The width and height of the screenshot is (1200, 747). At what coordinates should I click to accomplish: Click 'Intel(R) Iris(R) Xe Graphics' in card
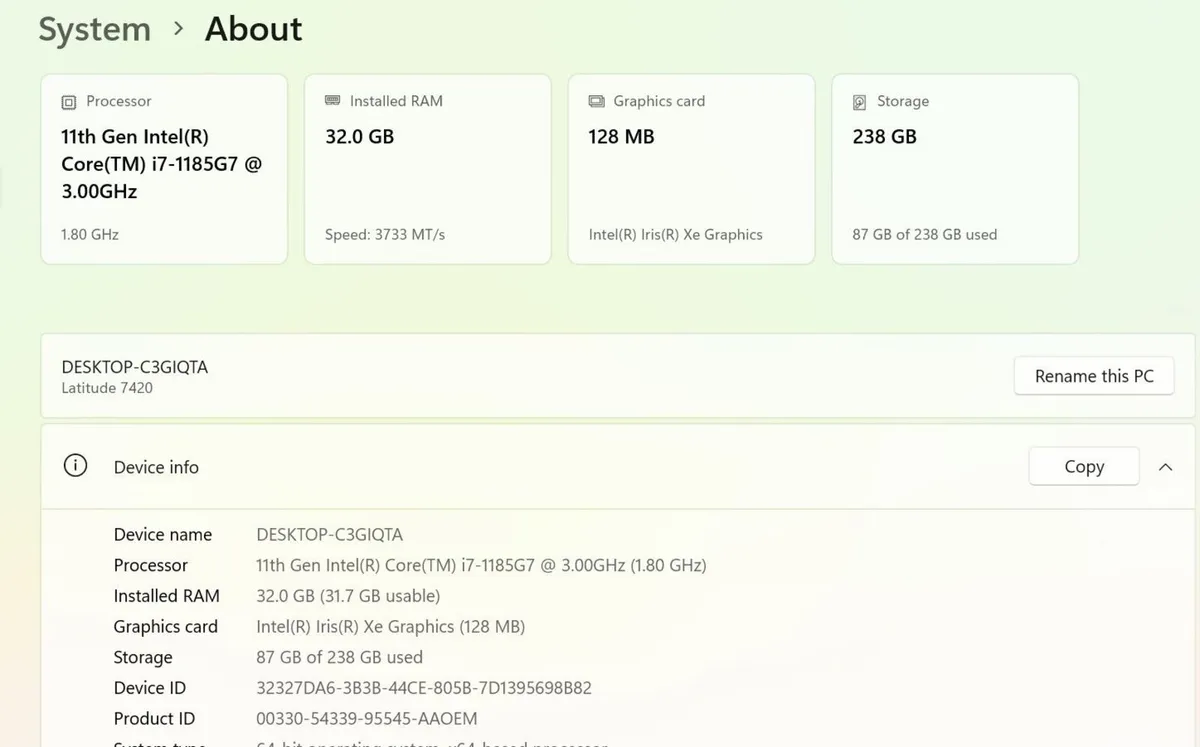[x=676, y=234]
